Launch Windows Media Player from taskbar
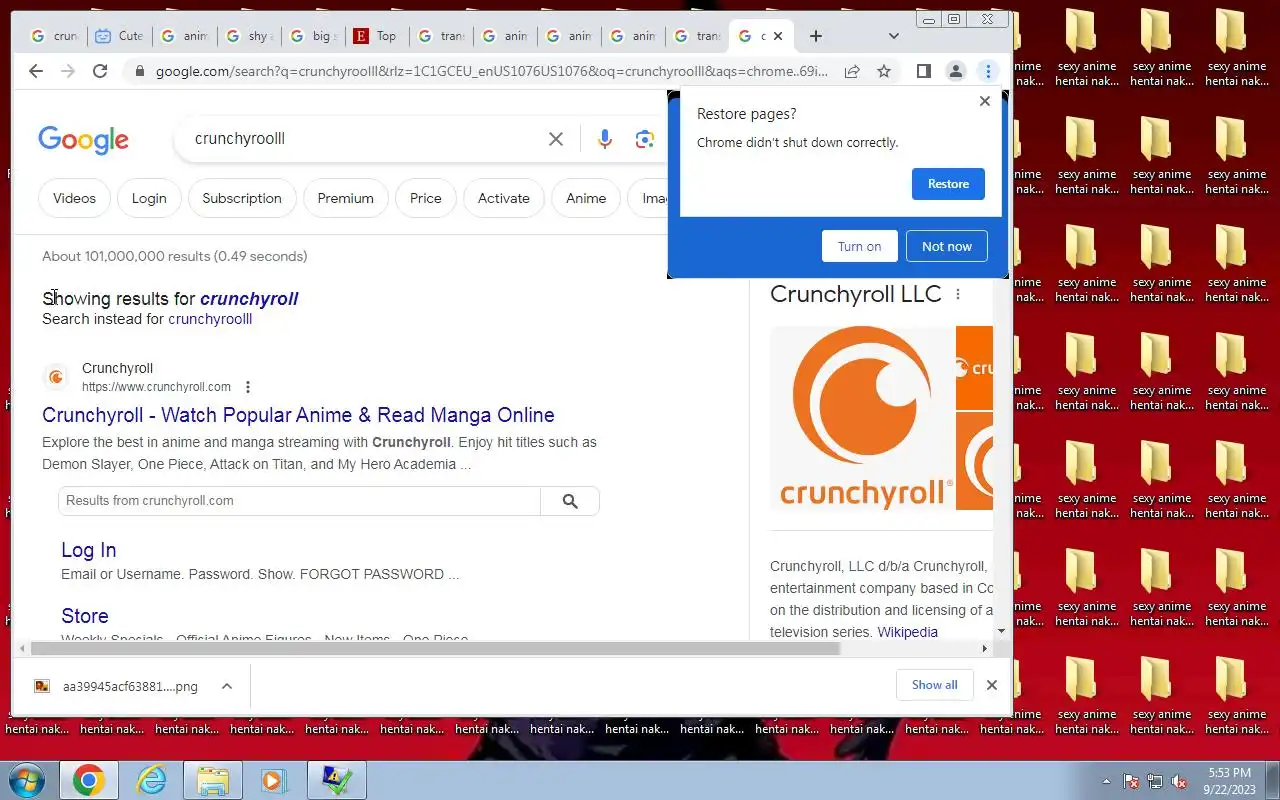This screenshot has width=1280, height=800. (274, 780)
